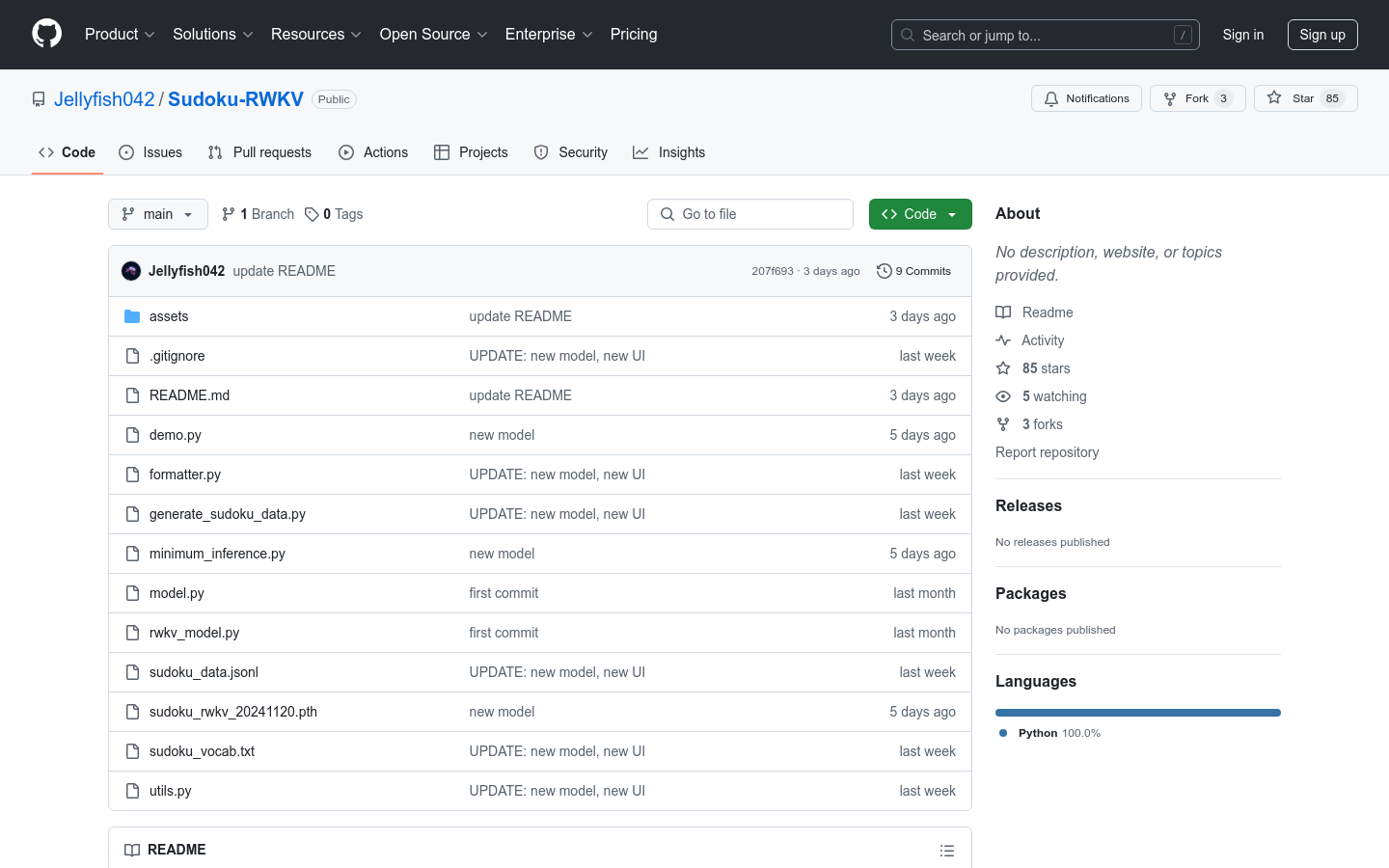
Task: Click the Search or jump to field
Action: pos(1046,35)
